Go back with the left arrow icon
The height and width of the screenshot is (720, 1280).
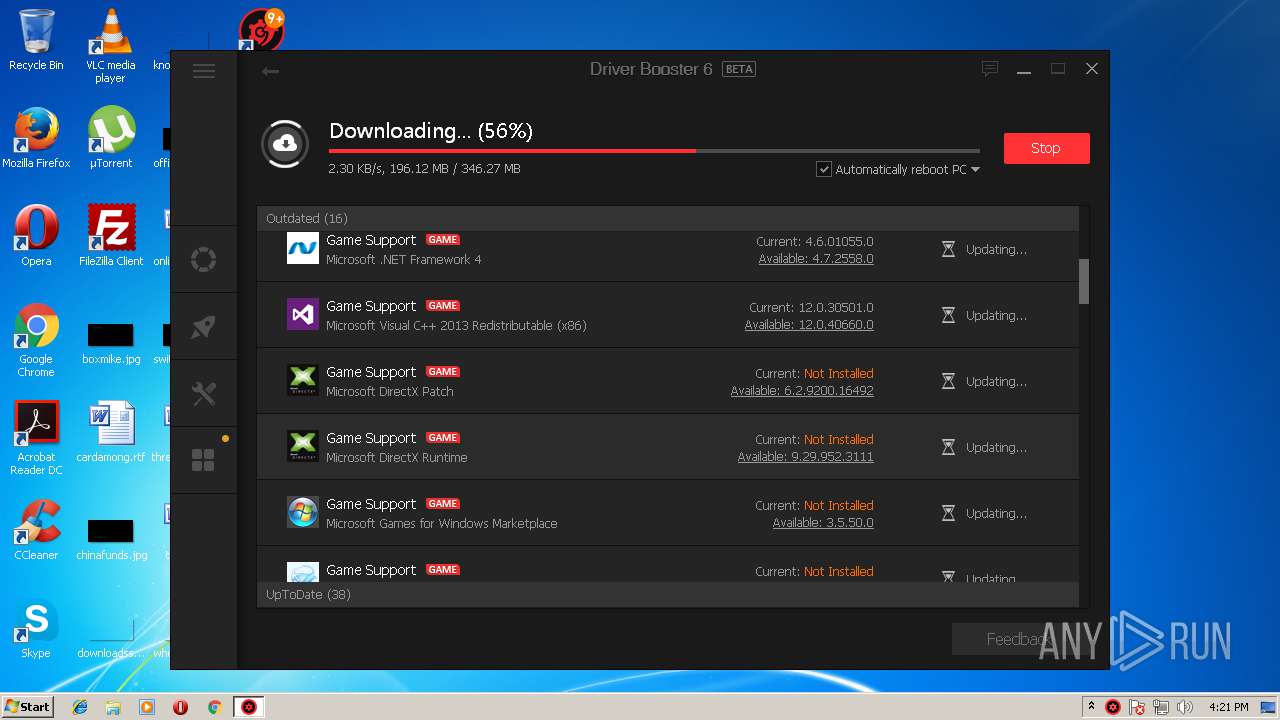(x=270, y=71)
